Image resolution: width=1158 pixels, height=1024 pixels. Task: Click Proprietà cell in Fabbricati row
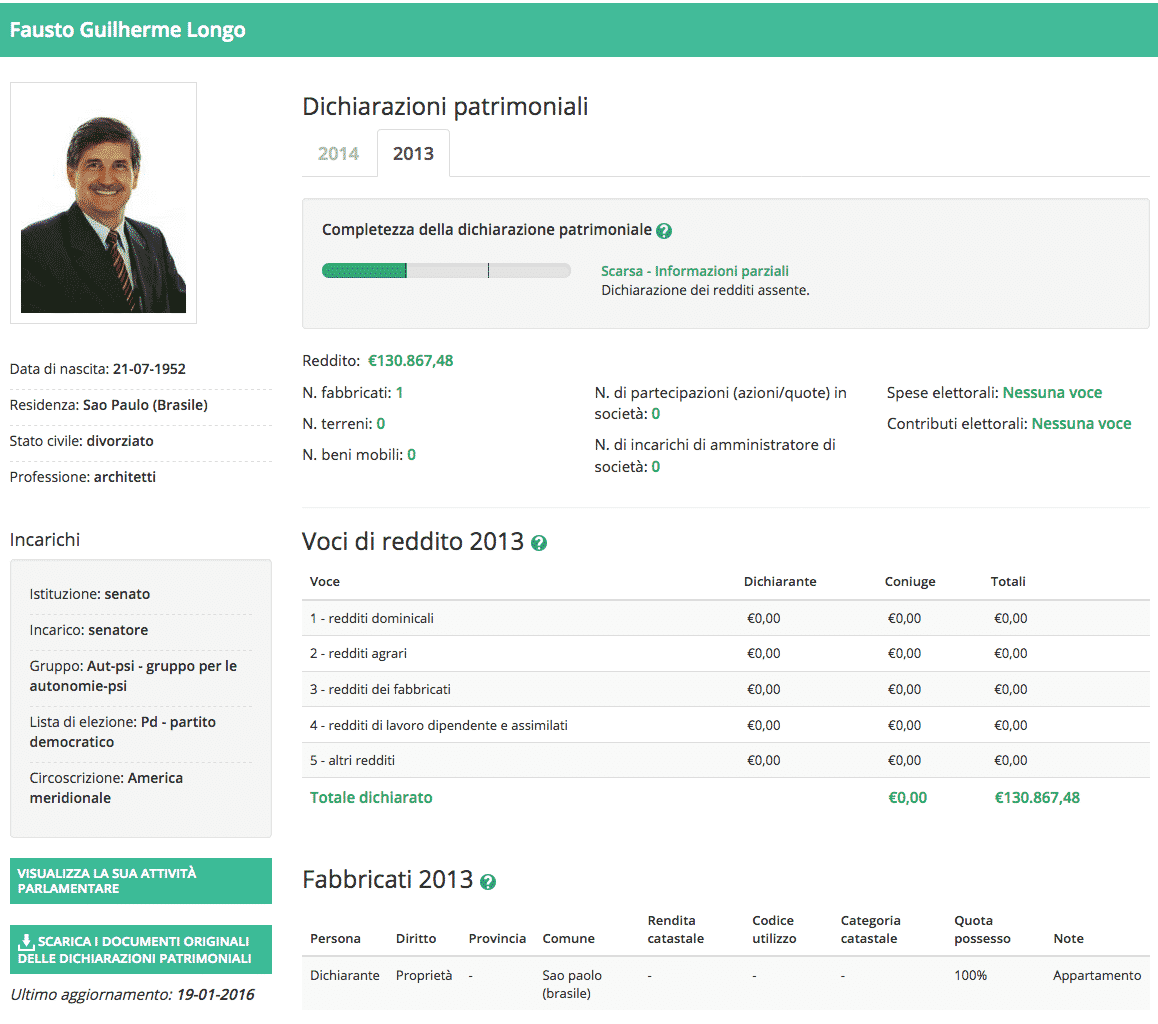(x=424, y=976)
